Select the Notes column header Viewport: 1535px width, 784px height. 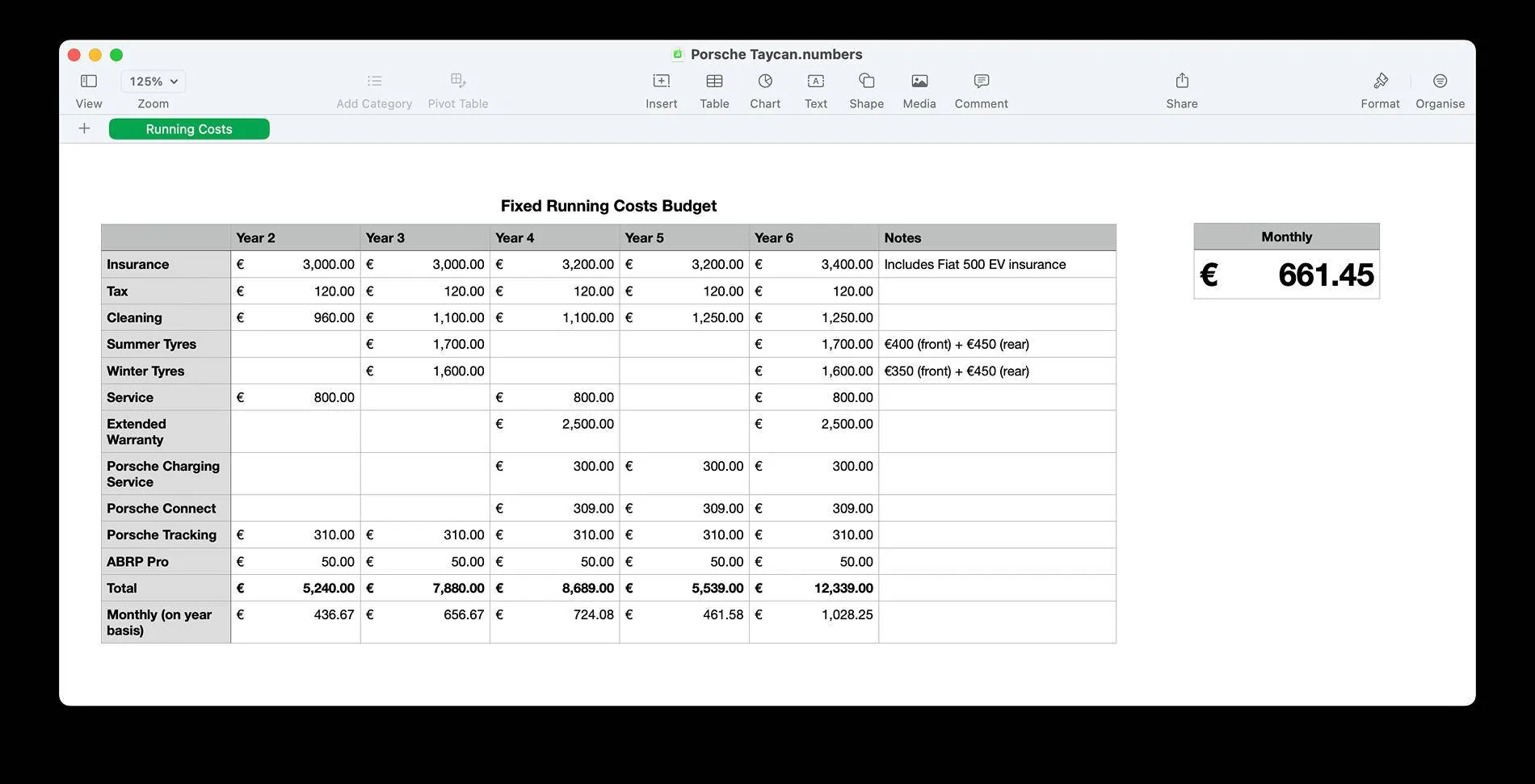pyautogui.click(x=998, y=237)
